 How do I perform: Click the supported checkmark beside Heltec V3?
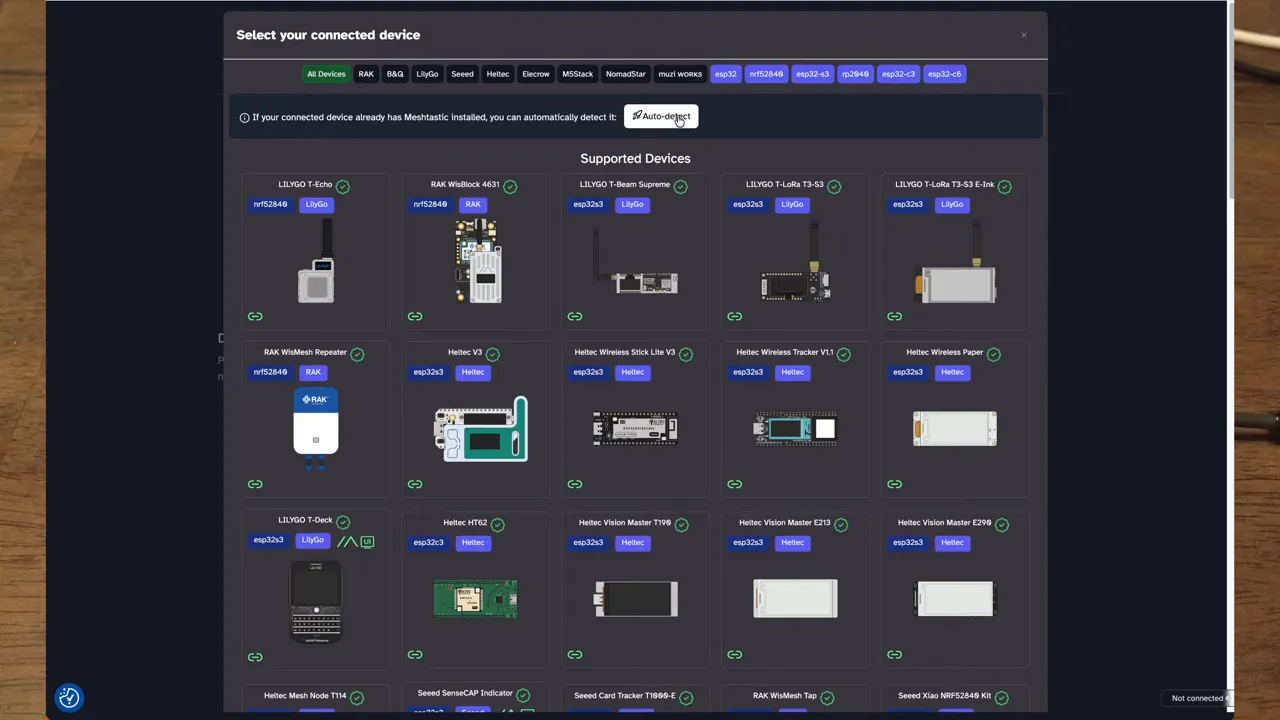(492, 354)
